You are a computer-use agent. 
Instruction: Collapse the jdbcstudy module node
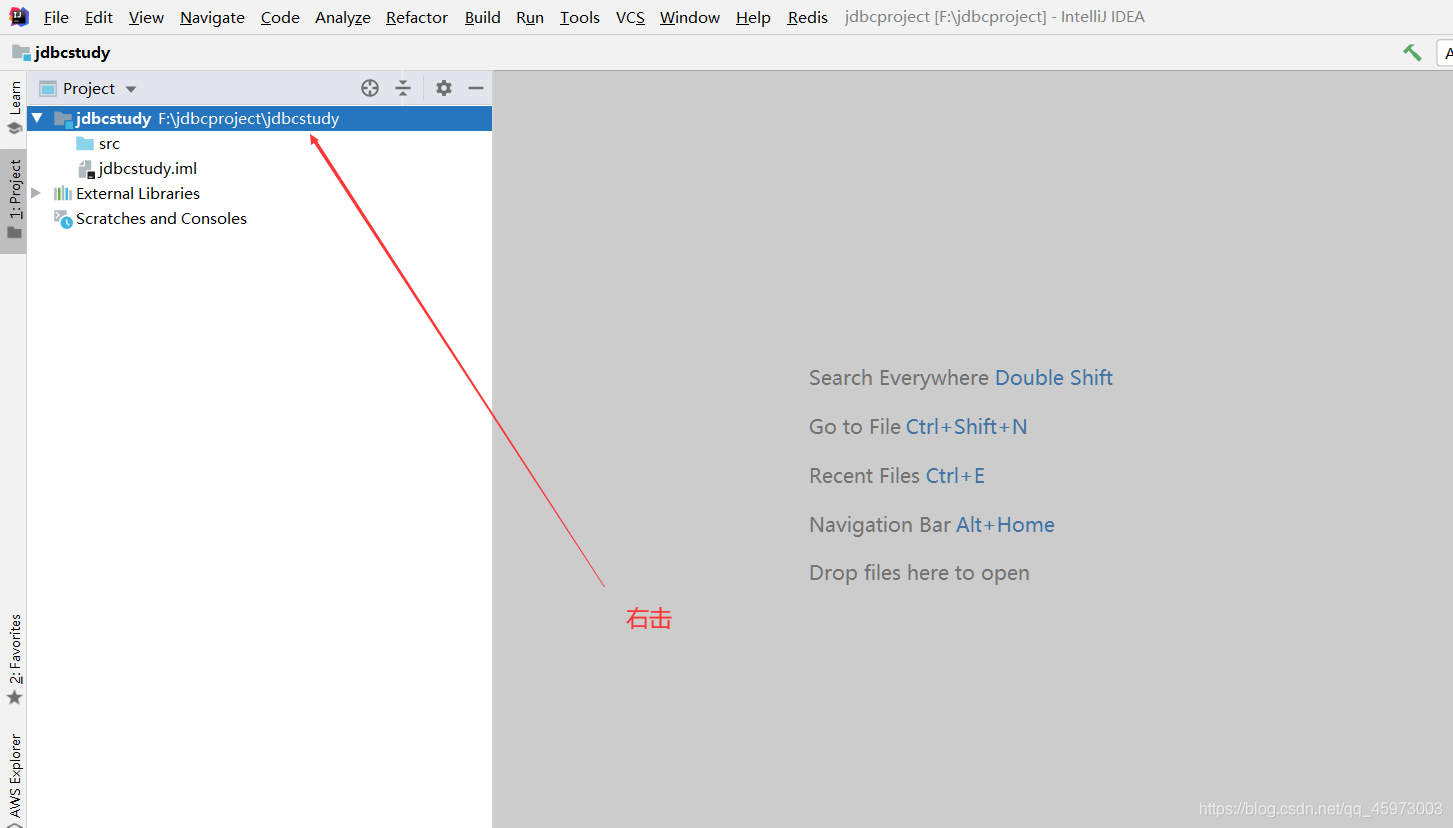coord(37,118)
